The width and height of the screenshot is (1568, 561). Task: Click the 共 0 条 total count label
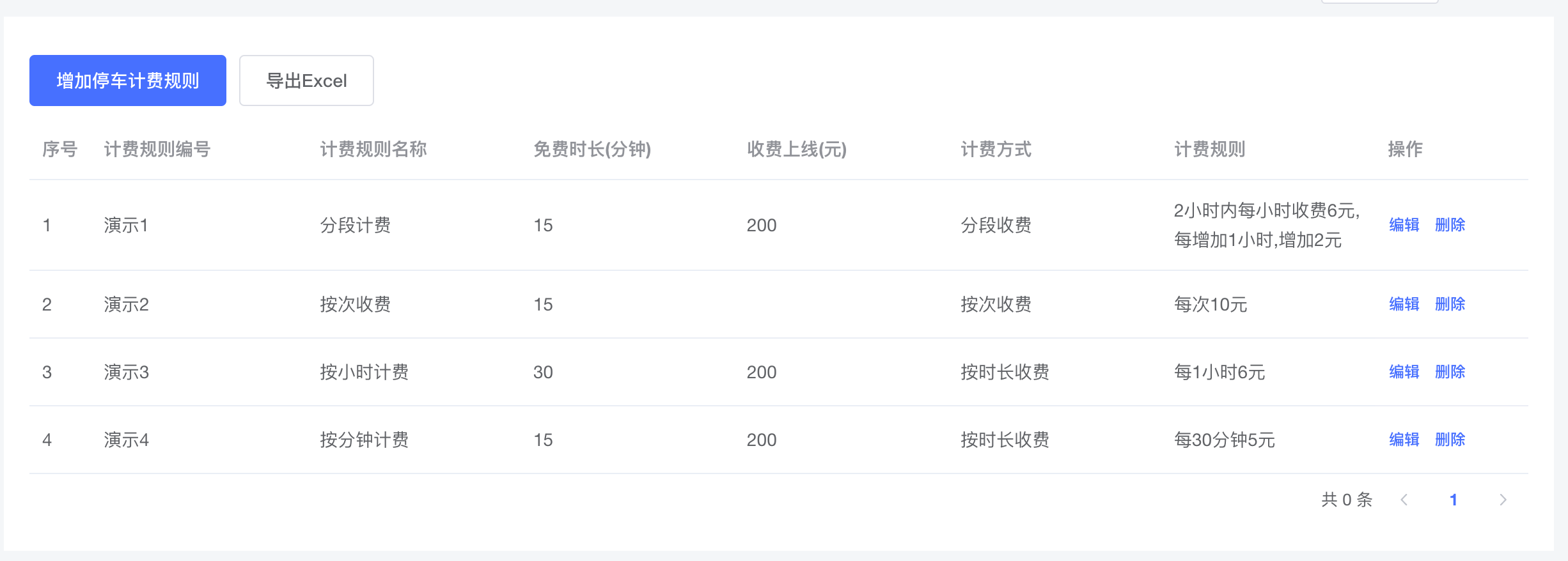click(1345, 500)
